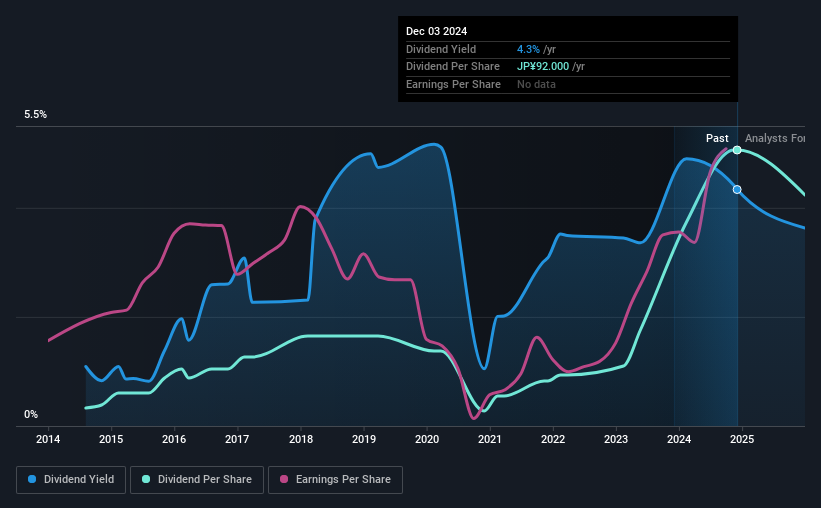This screenshot has height=508, width=821.
Task: Click the 0% y-axis label
Action: [31, 415]
